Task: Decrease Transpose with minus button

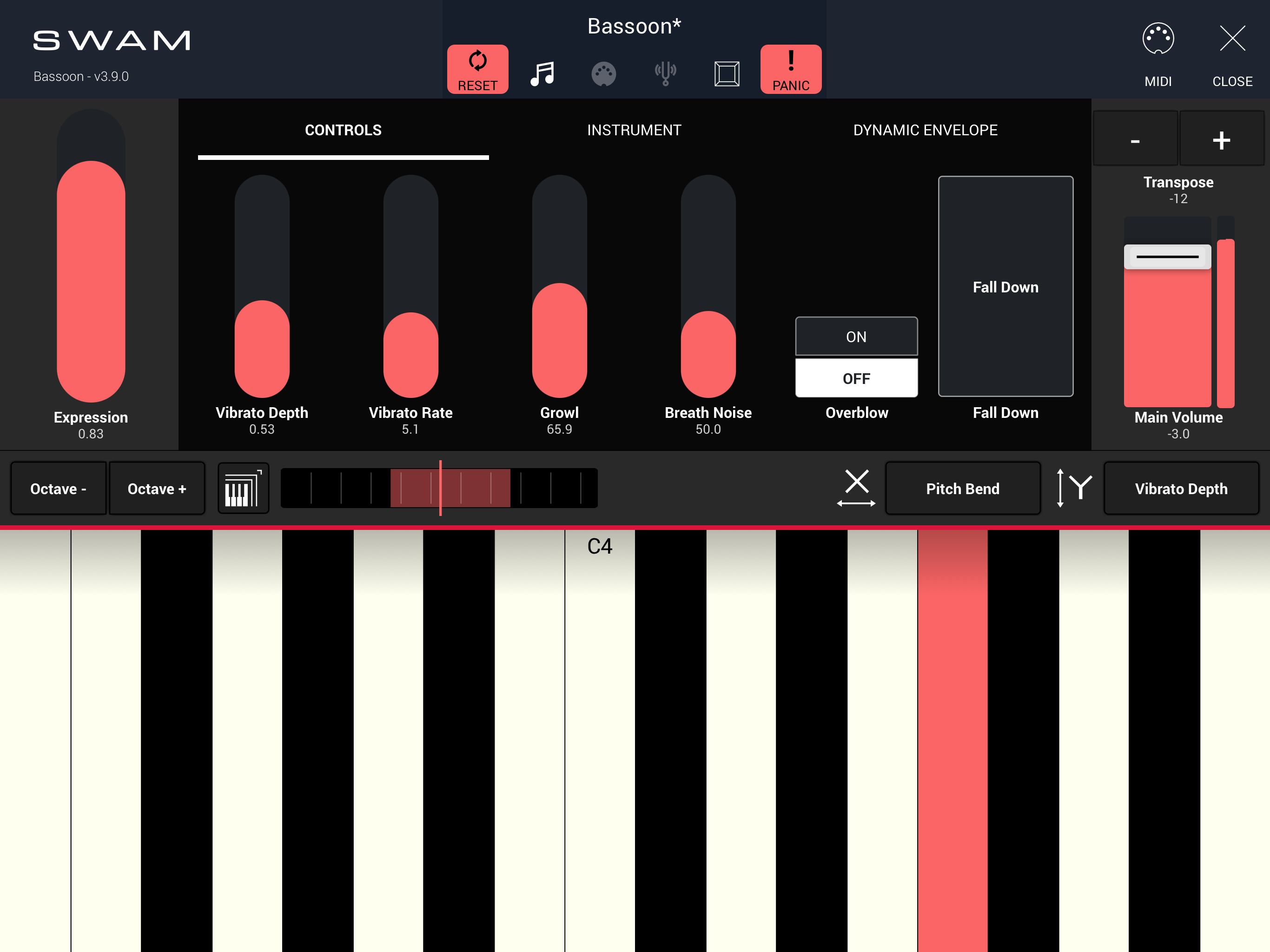Action: pos(1135,139)
